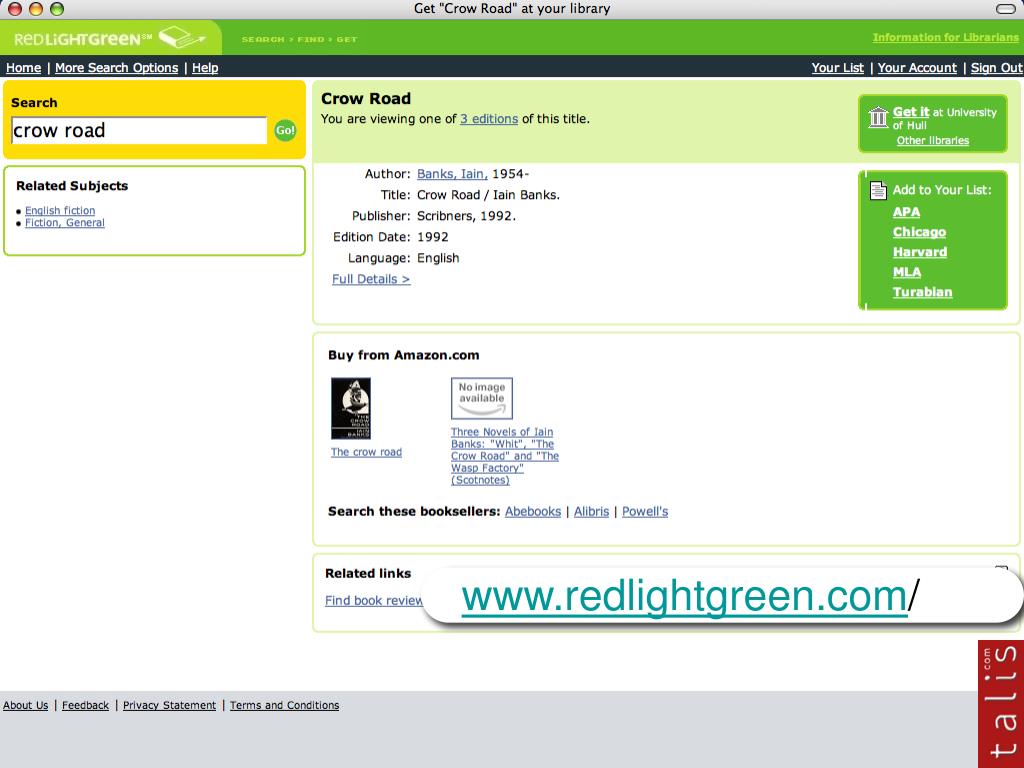Open Find book reviews link
The height and width of the screenshot is (768, 1024).
[374, 600]
